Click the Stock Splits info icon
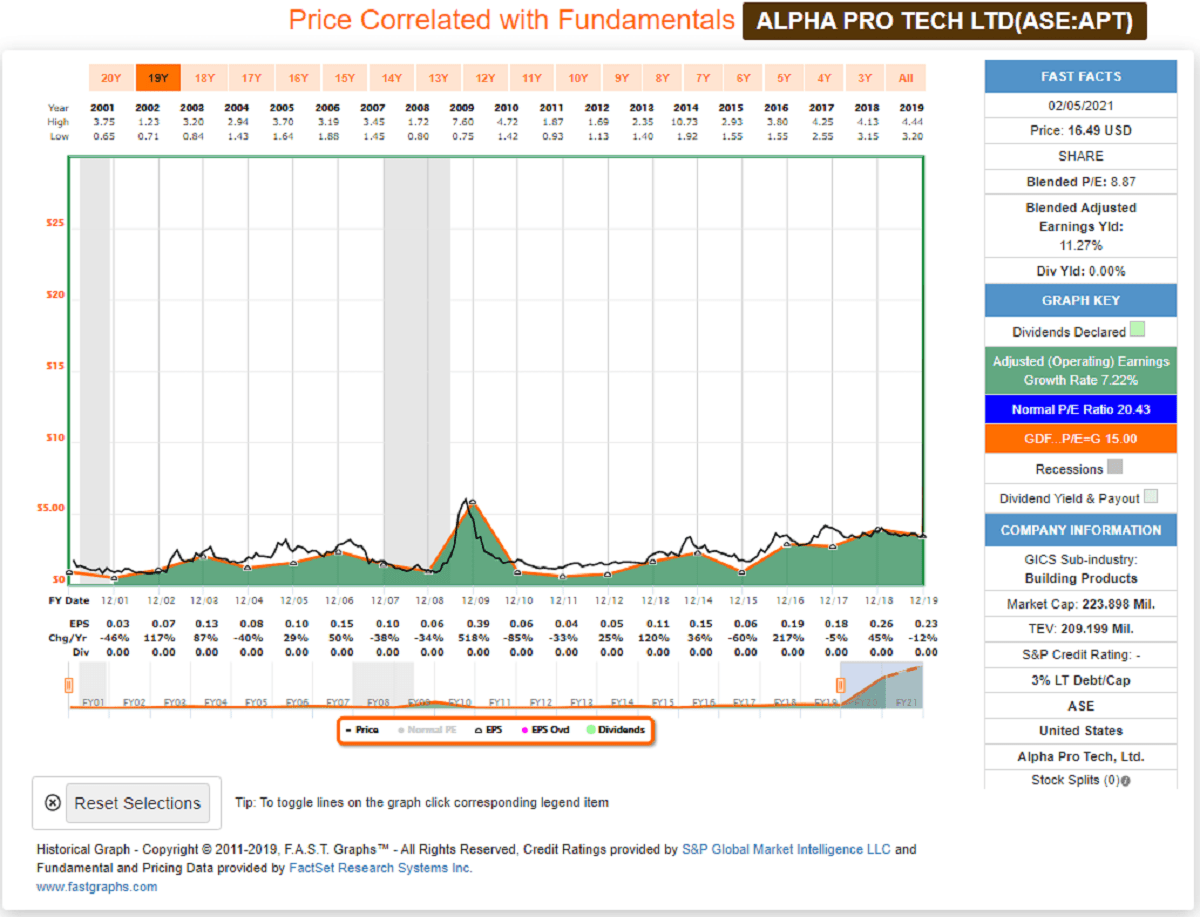Viewport: 1200px width, 917px height. point(1127,781)
